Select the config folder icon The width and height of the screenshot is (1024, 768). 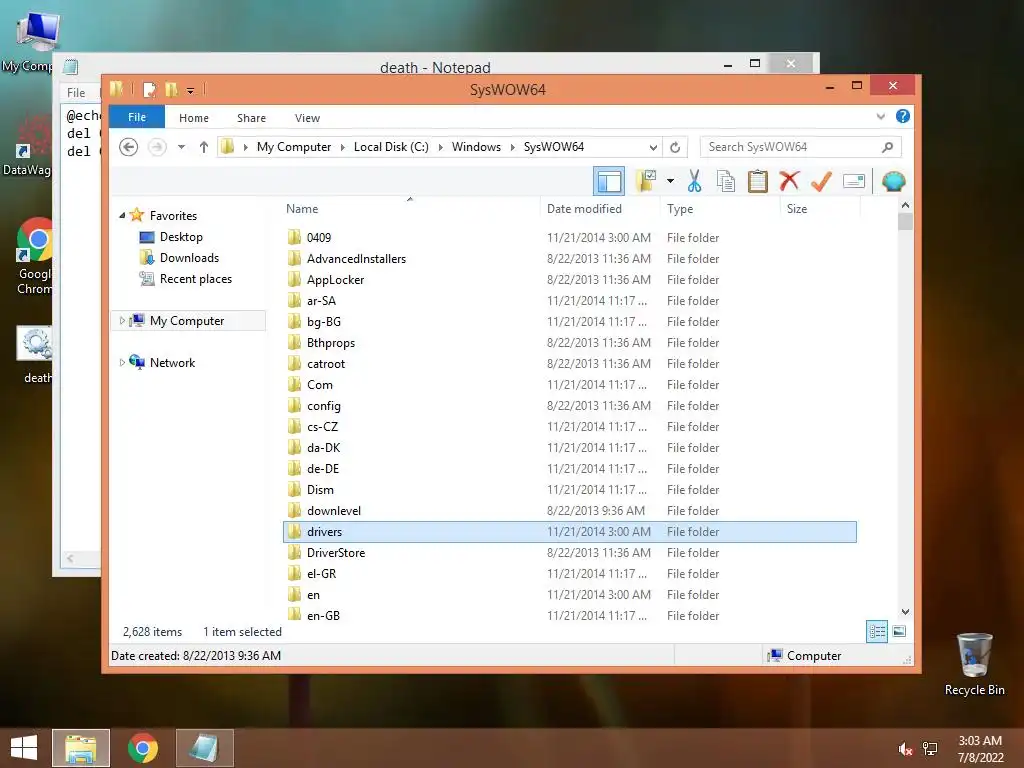click(x=295, y=406)
